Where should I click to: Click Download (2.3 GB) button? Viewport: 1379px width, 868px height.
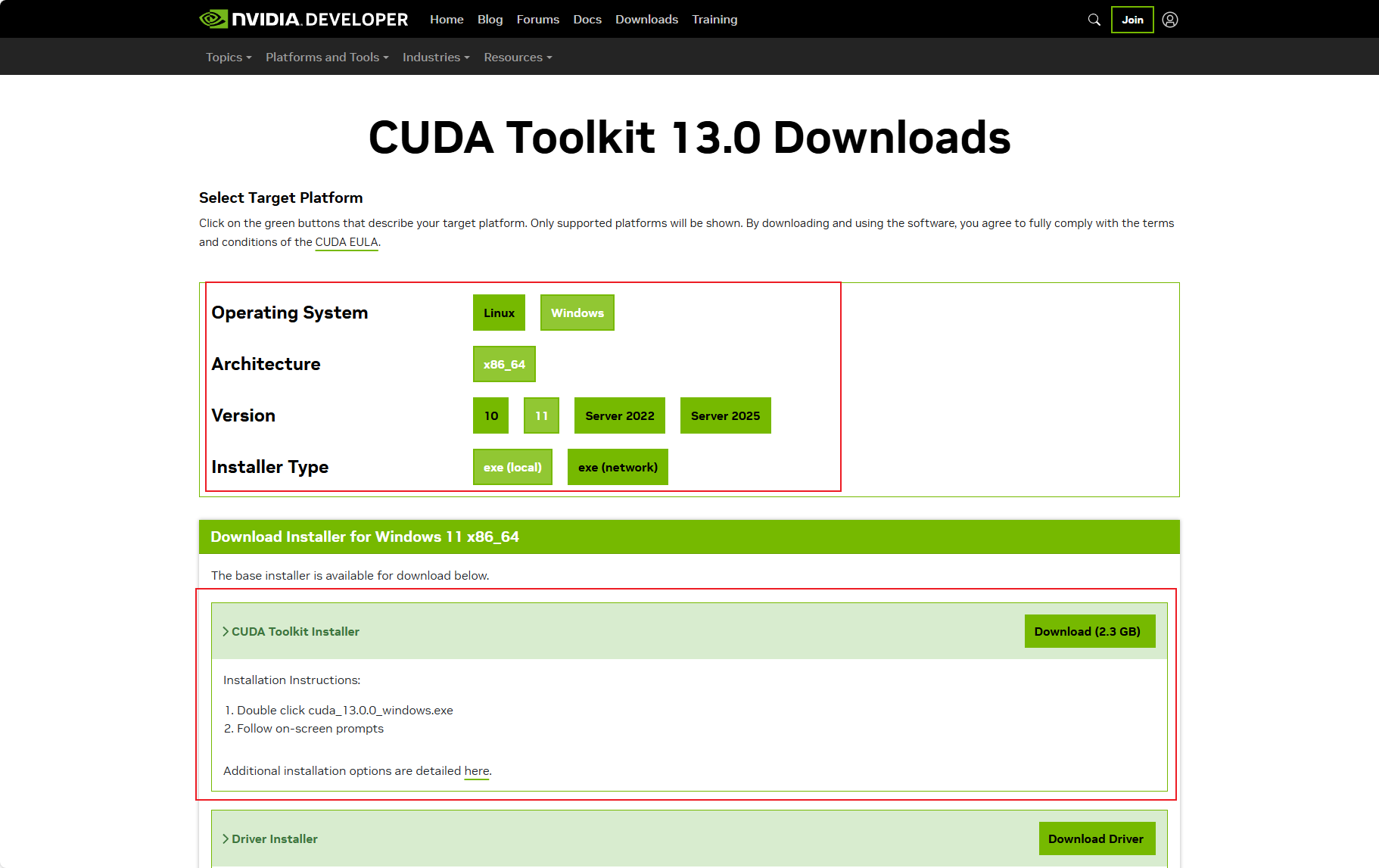[x=1090, y=631]
